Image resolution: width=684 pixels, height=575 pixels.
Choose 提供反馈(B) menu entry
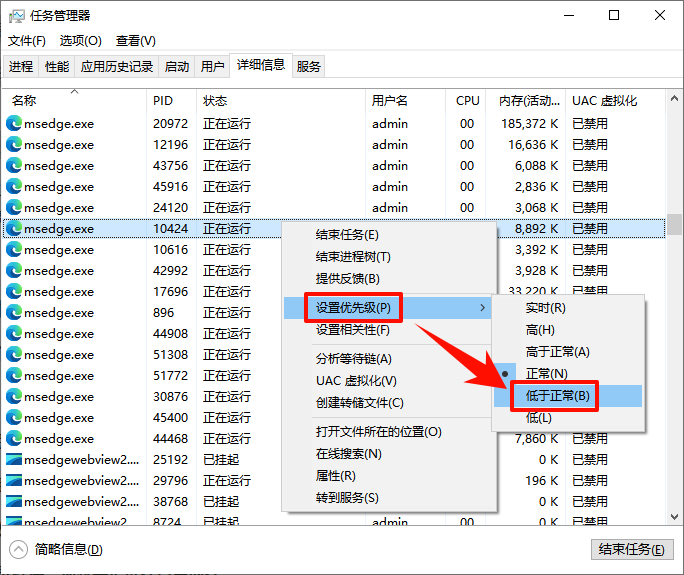click(x=389, y=278)
